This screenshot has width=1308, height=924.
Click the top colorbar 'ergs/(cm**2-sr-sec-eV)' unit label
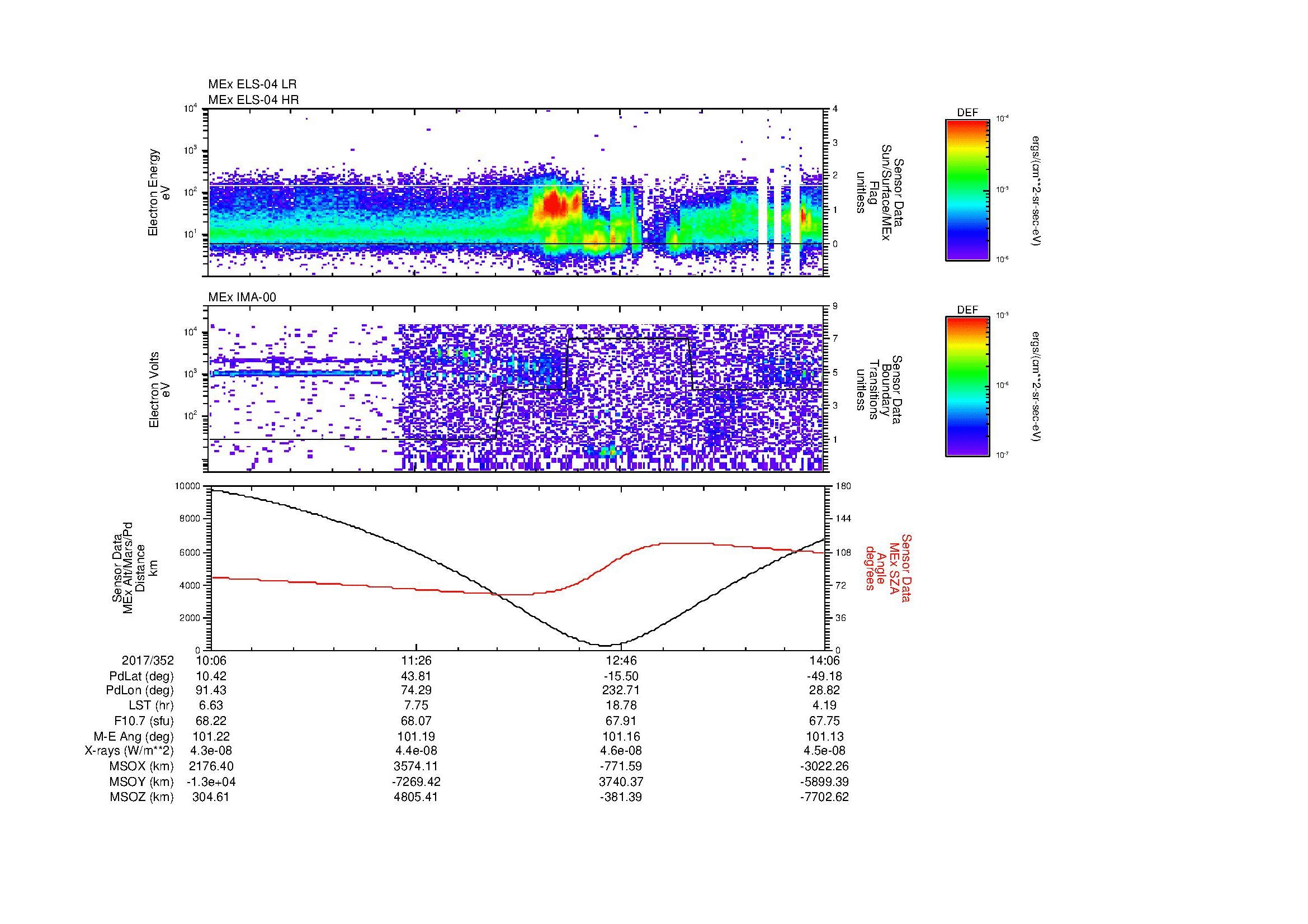[x=1037, y=191]
